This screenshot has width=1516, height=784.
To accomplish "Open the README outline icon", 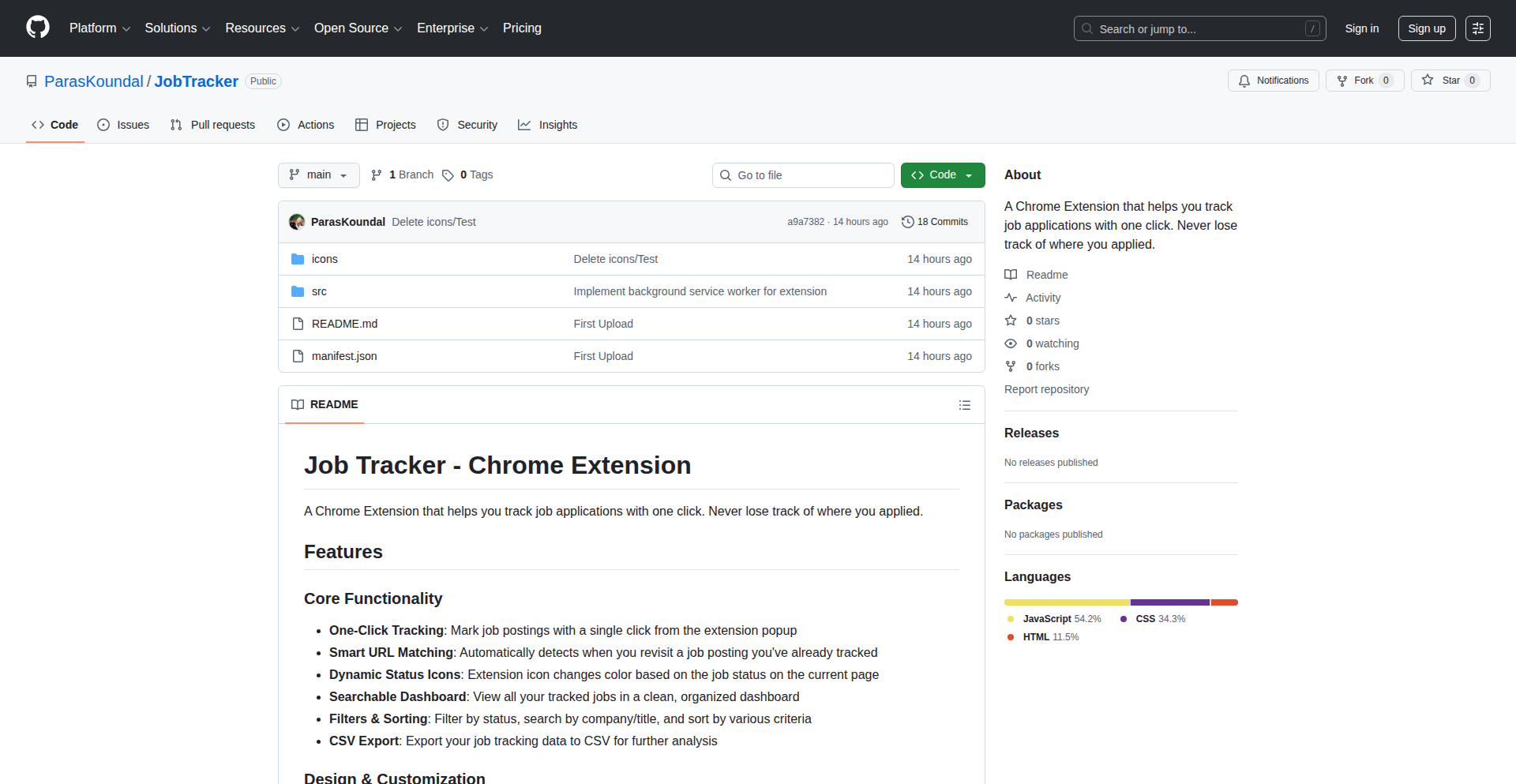I will coord(964,405).
